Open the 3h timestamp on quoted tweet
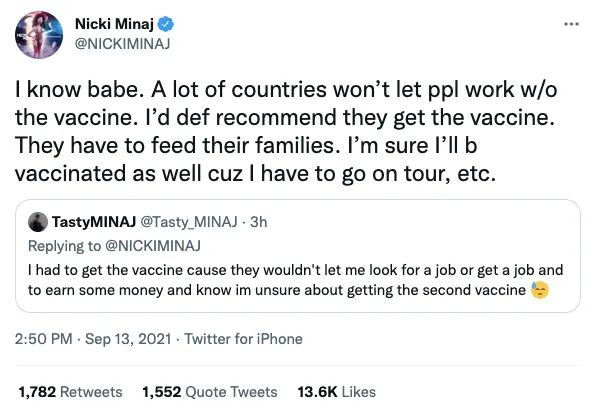The image size is (593, 412). (259, 222)
